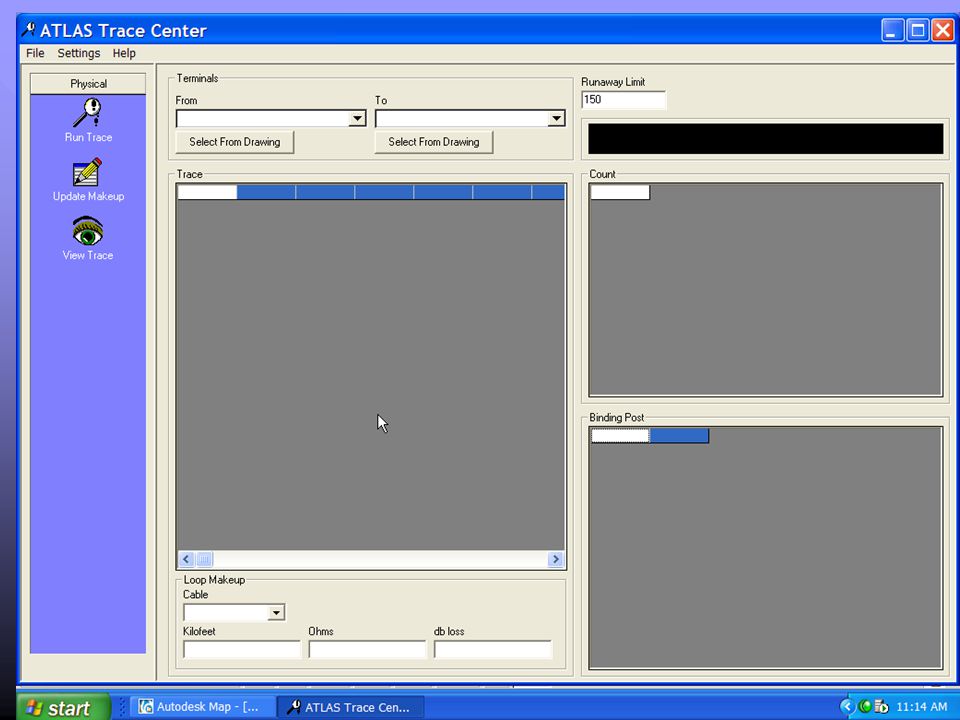Click the Trace horizontal scrollbar thumb
Viewport: 960px width, 720px height.
(x=204, y=559)
